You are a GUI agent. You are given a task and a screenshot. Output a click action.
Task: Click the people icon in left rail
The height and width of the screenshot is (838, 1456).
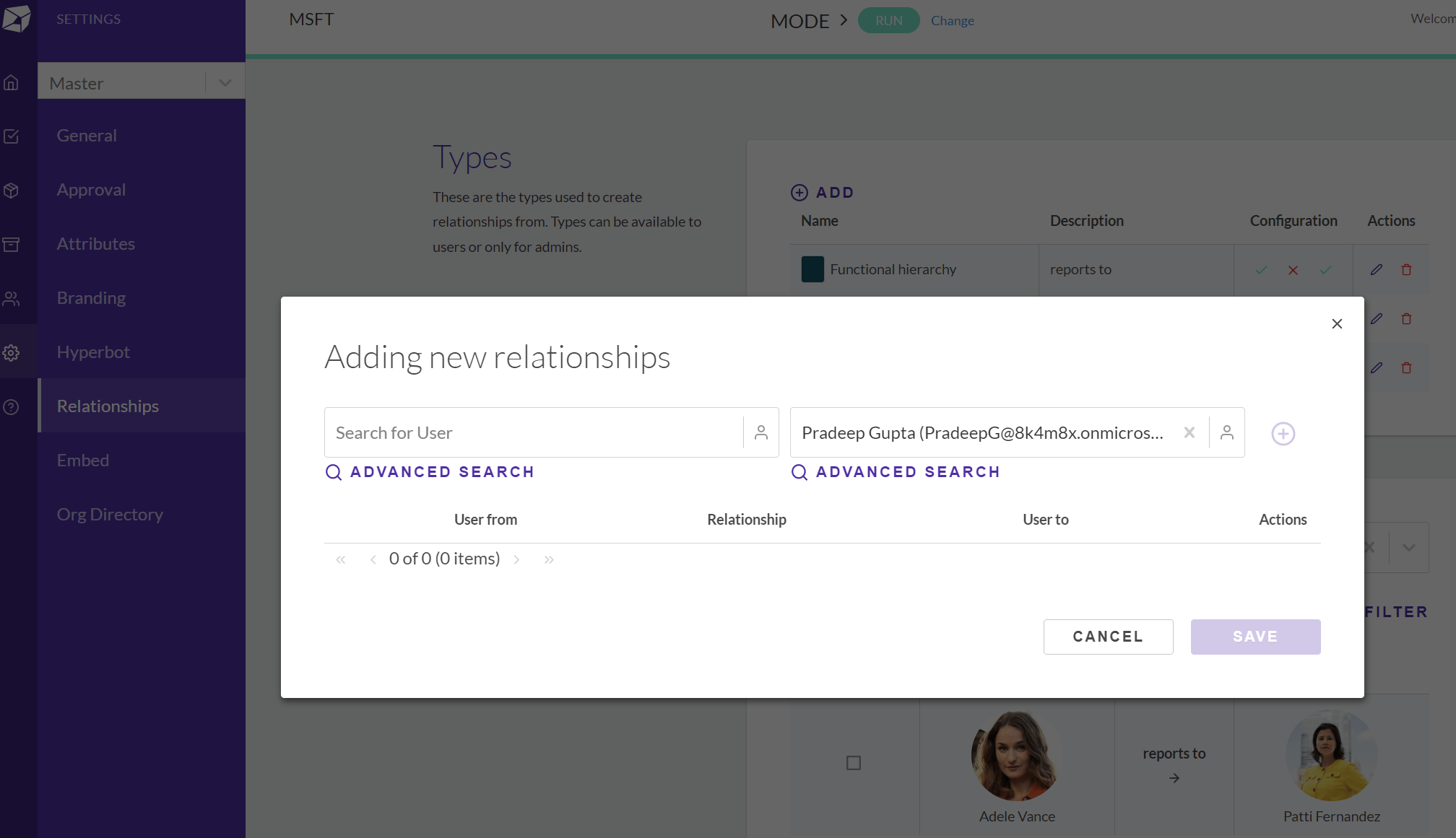11,299
